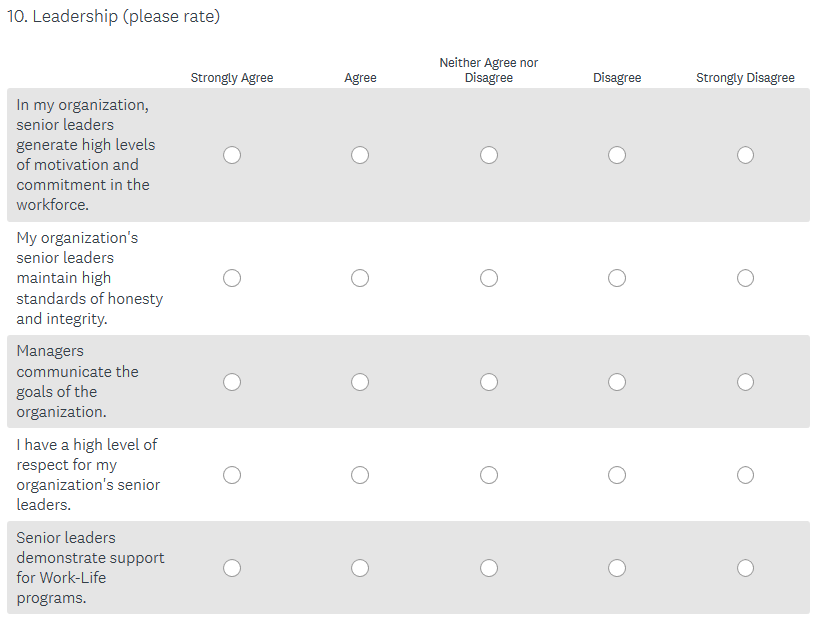Select Strongly Agree for honesty and integrity
Image resolution: width=822 pixels, height=634 pixels.
(232, 278)
